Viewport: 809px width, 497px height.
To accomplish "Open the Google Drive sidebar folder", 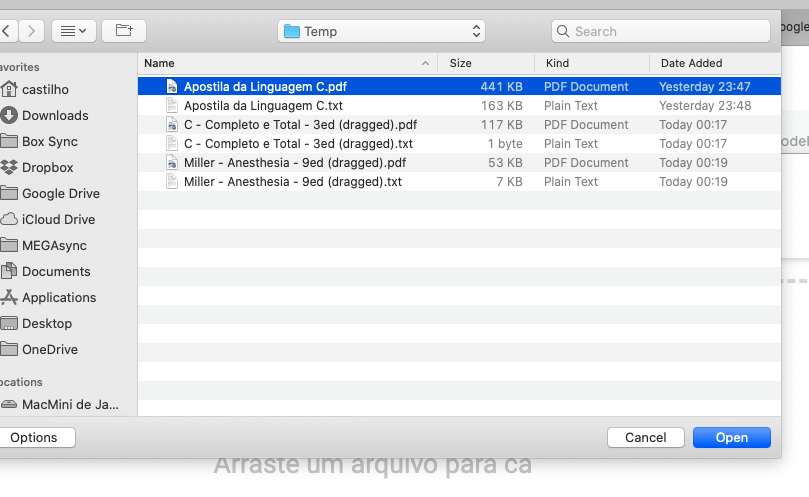I will [x=60, y=193].
